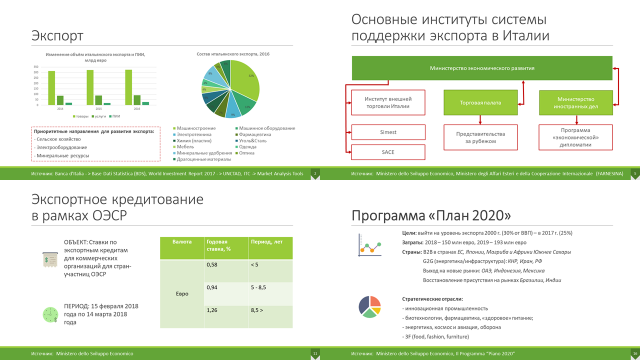The width and height of the screenshot is (640, 360).
Task: Click the SACE box
Action: (x=388, y=152)
